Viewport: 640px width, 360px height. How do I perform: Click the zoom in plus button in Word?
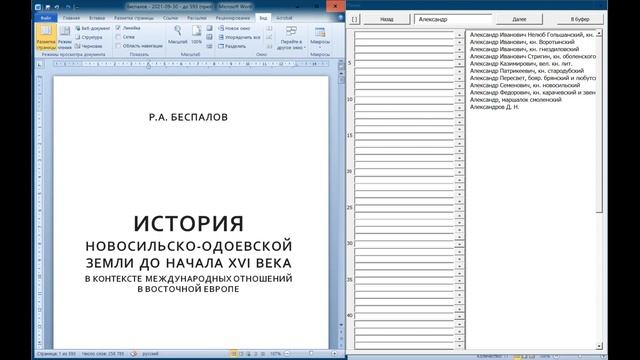(334, 353)
